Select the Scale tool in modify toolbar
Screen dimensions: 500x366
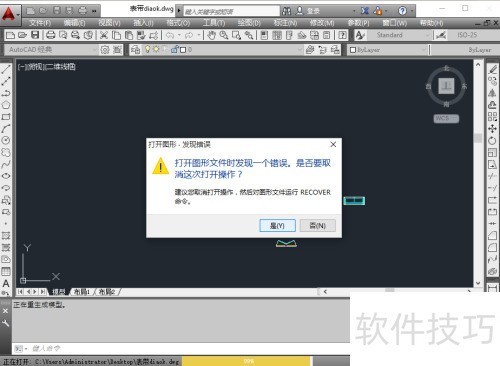point(492,152)
